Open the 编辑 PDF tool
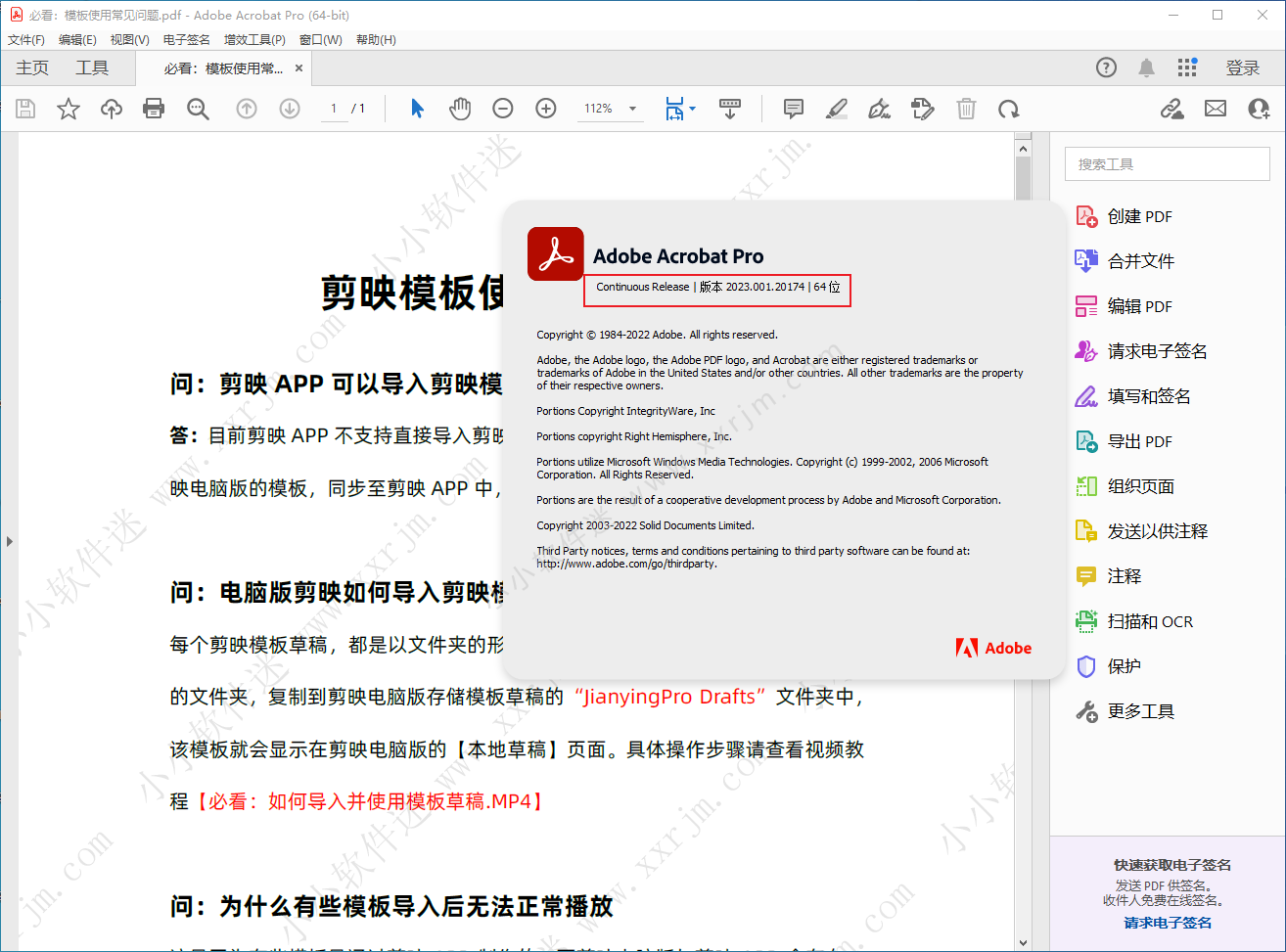1286x952 pixels. 1124,306
